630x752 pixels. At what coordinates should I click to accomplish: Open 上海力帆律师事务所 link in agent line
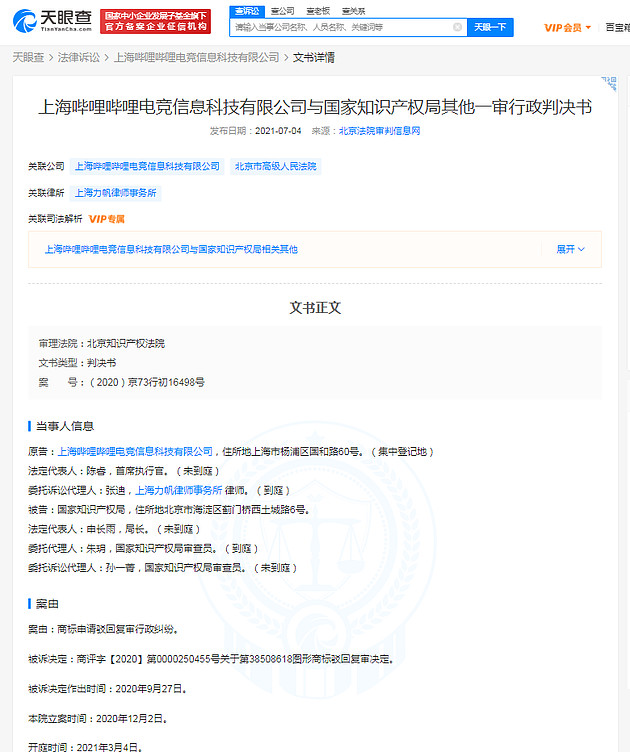pyautogui.click(x=178, y=490)
